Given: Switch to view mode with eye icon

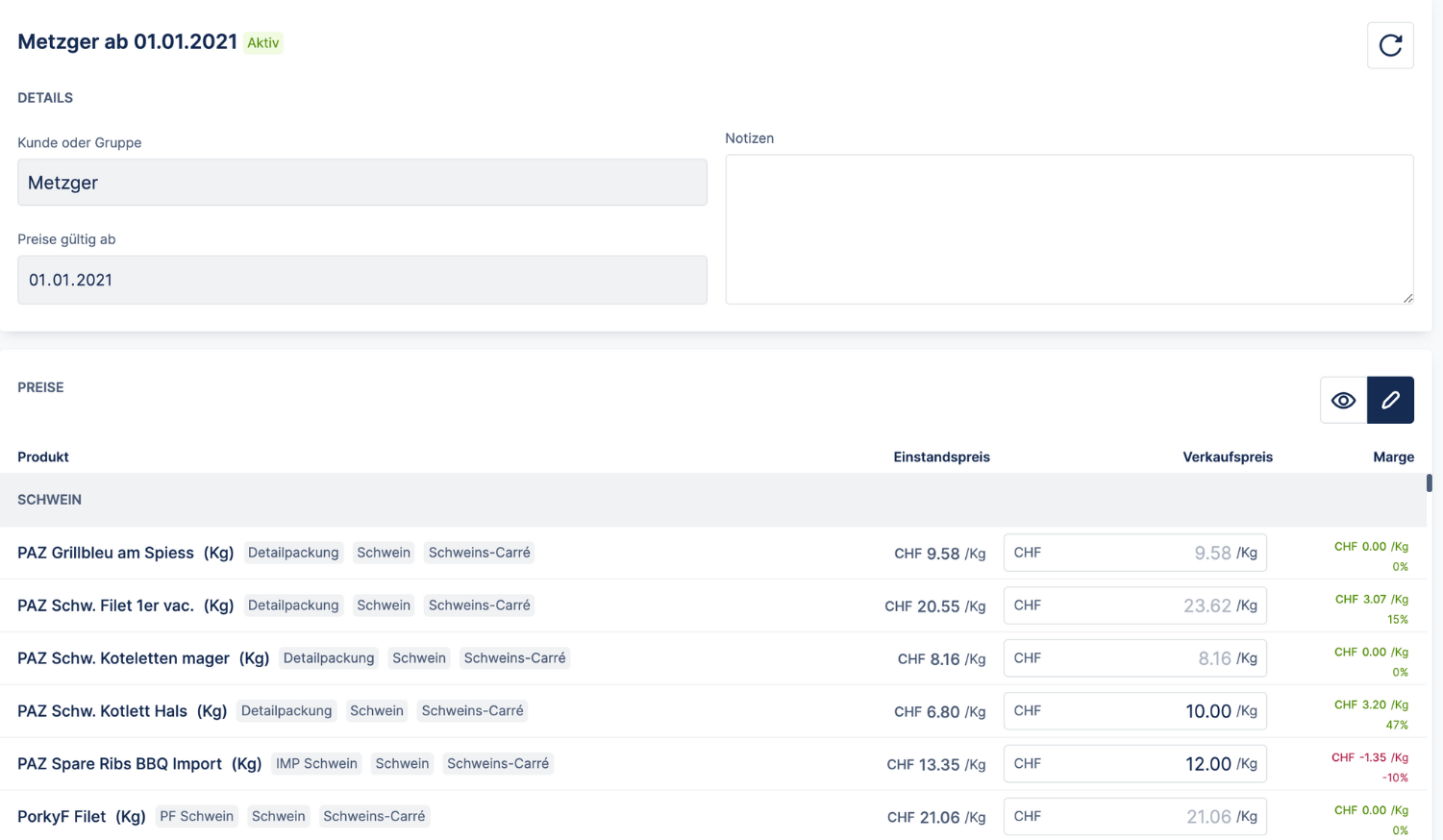Looking at the screenshot, I should coord(1343,401).
